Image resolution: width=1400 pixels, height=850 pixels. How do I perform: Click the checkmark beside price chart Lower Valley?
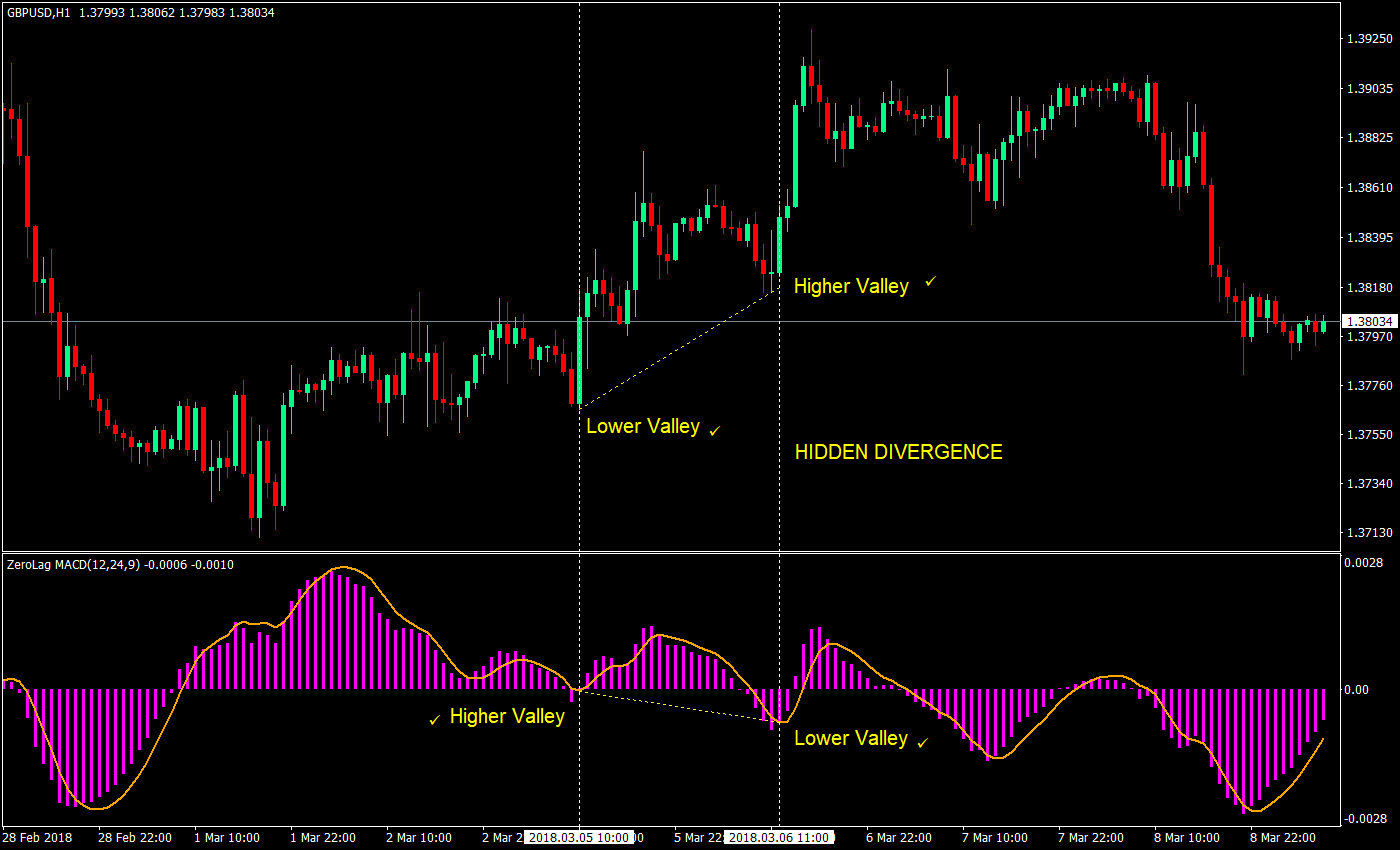point(714,430)
